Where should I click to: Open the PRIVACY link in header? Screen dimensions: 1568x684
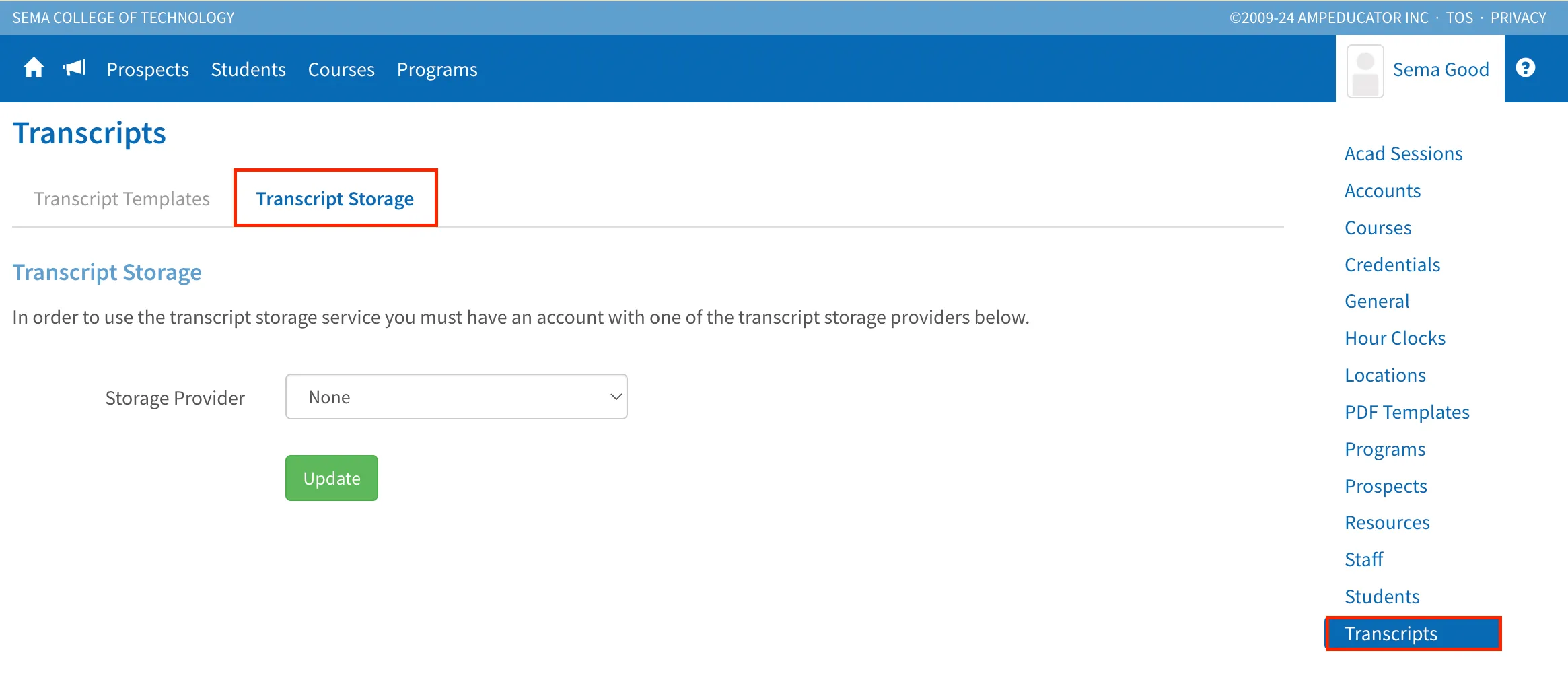[x=1518, y=18]
